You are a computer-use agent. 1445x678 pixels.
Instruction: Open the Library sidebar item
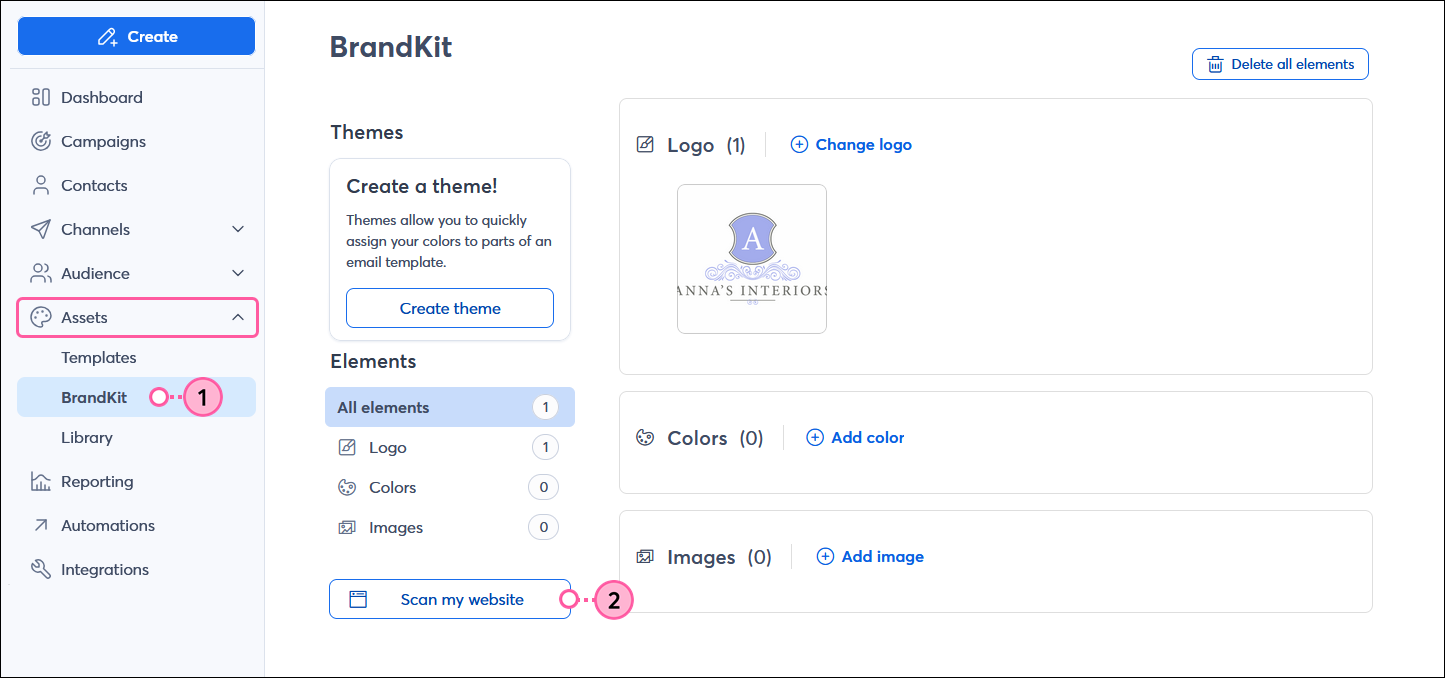coord(87,437)
